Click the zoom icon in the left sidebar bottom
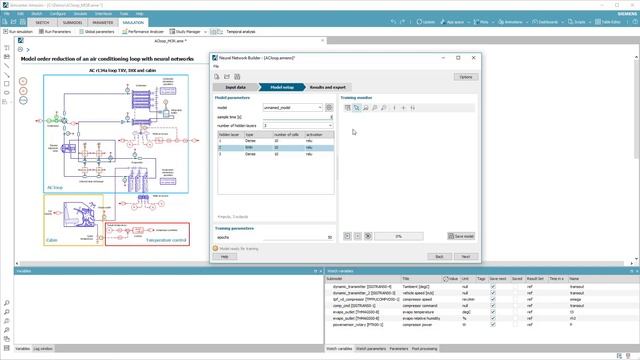 7,303
